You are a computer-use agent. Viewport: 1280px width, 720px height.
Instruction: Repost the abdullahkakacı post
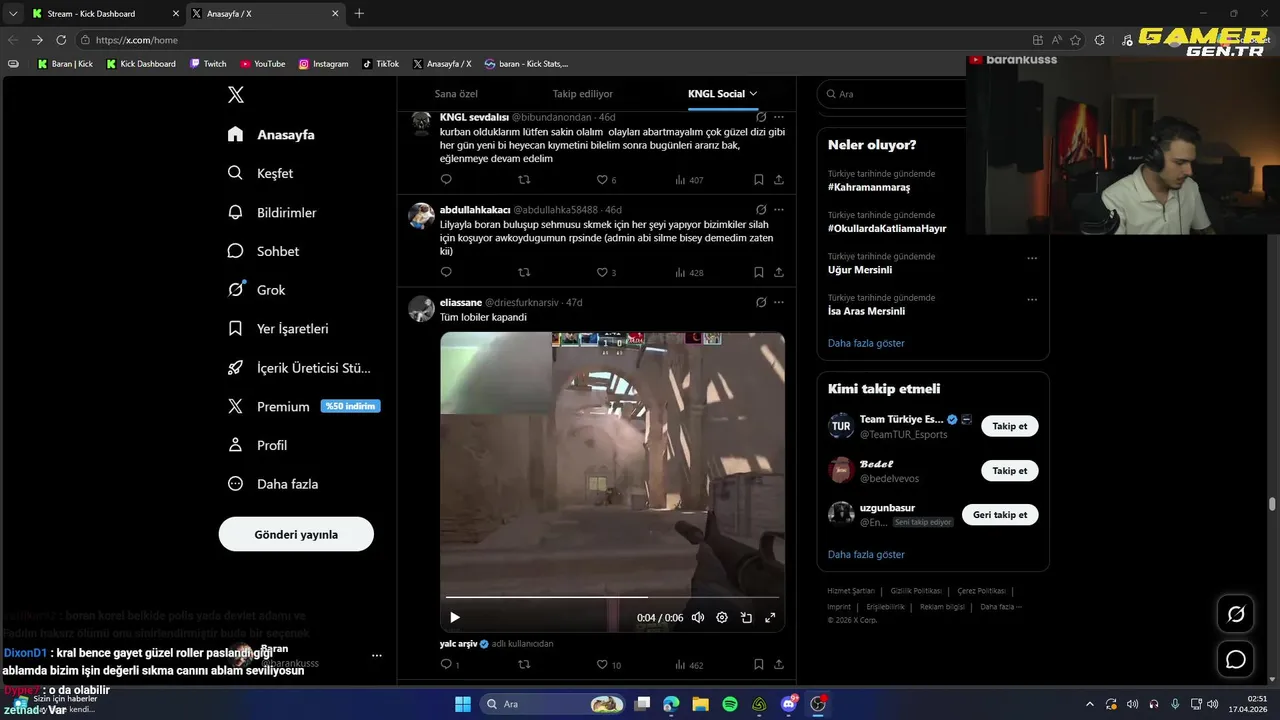pos(524,272)
